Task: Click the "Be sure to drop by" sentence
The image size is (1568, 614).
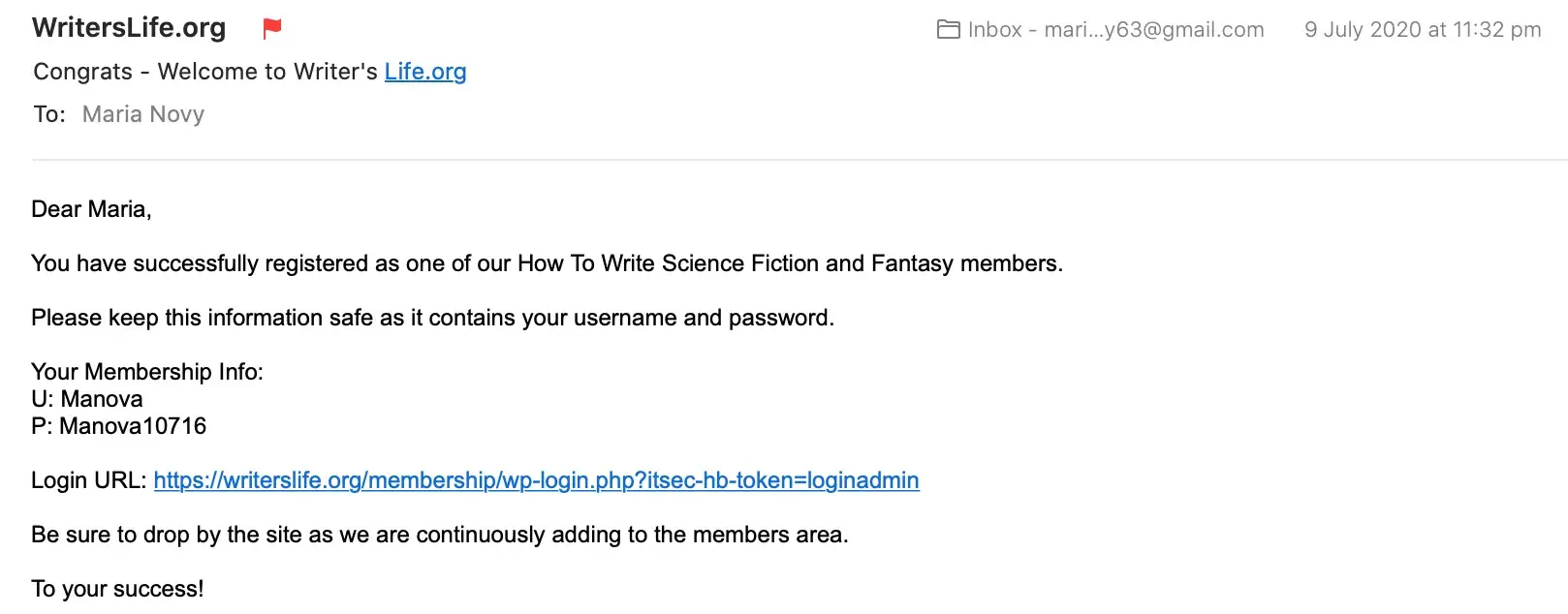Action: coord(439,535)
